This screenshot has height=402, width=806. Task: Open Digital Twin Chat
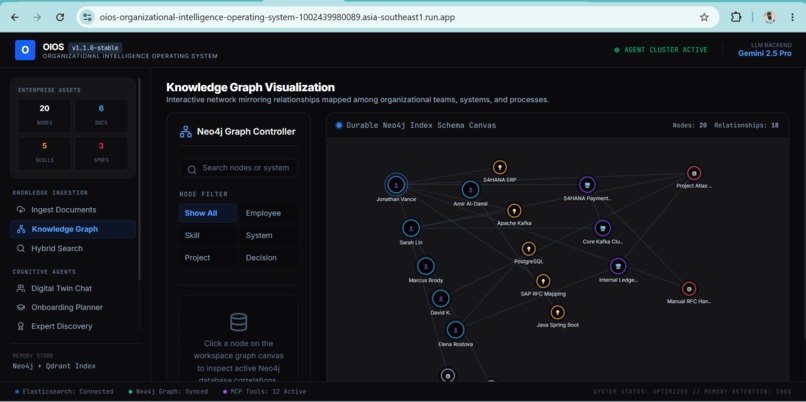coord(72,288)
